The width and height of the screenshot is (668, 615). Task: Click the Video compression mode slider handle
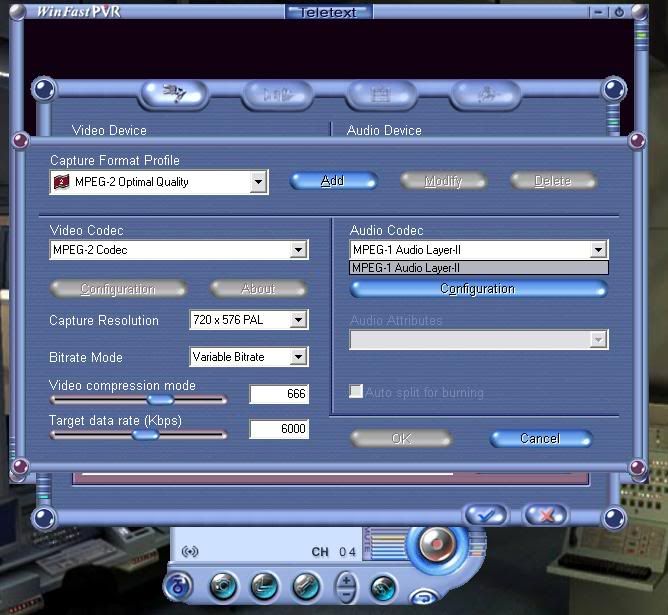pyautogui.click(x=160, y=399)
